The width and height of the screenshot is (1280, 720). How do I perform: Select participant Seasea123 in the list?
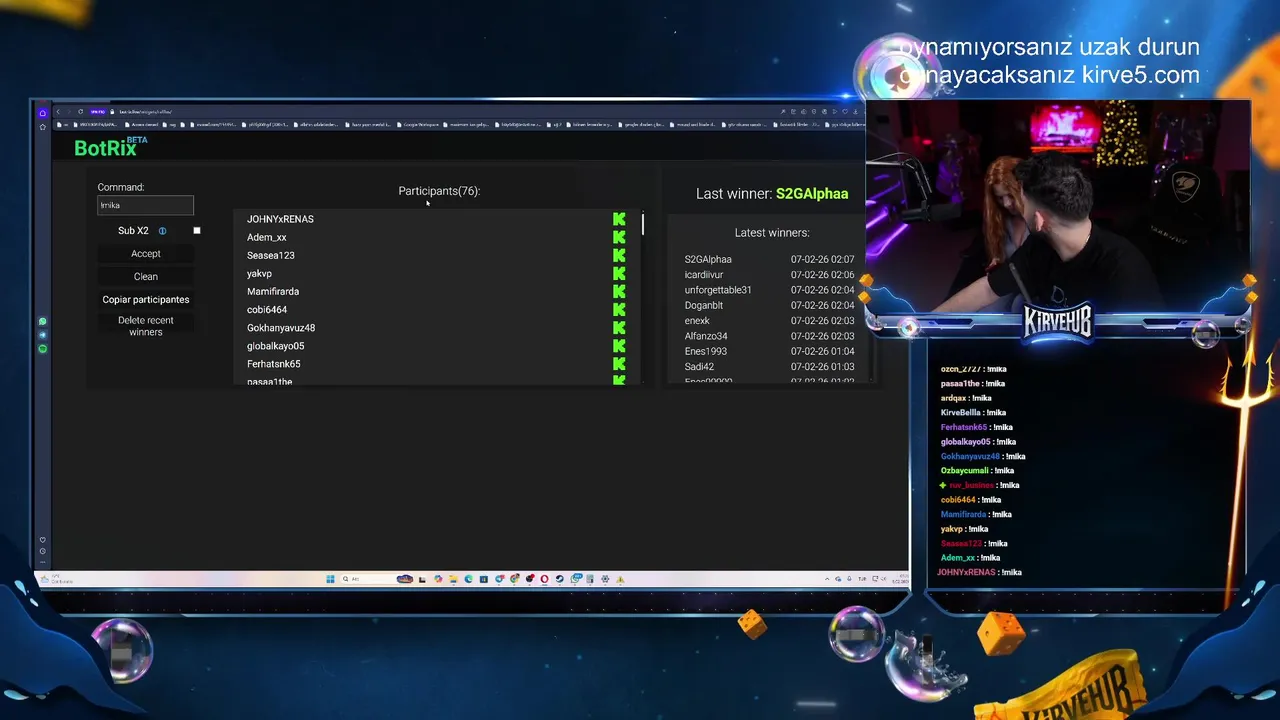click(271, 255)
